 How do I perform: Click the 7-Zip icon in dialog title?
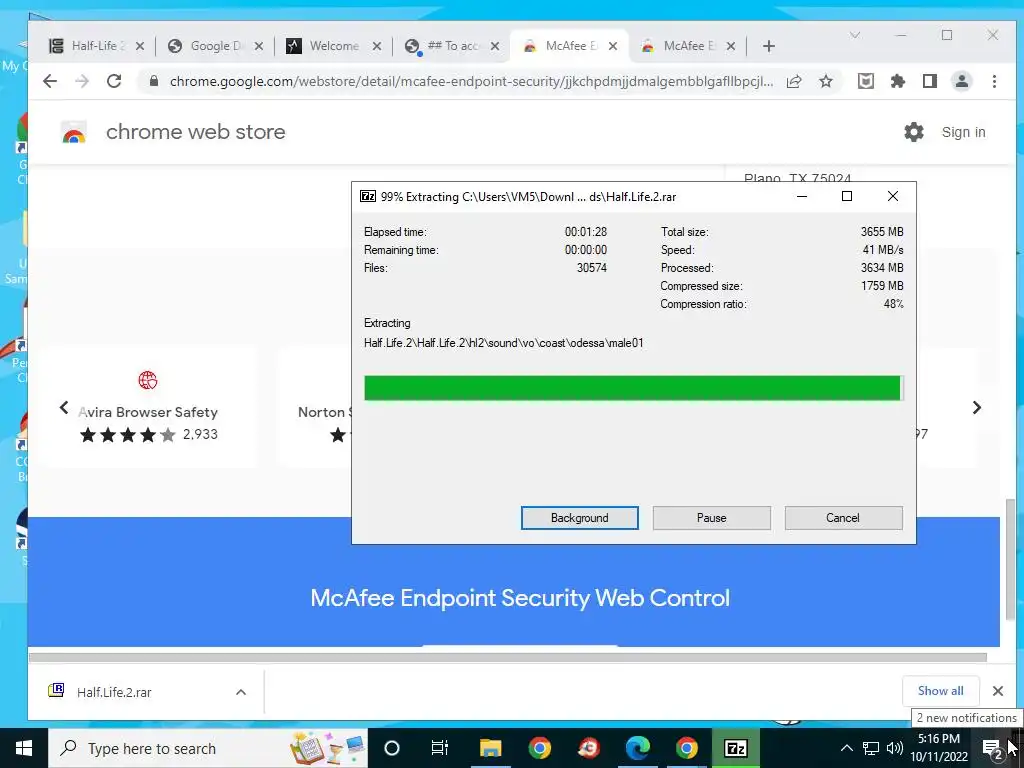pos(368,196)
